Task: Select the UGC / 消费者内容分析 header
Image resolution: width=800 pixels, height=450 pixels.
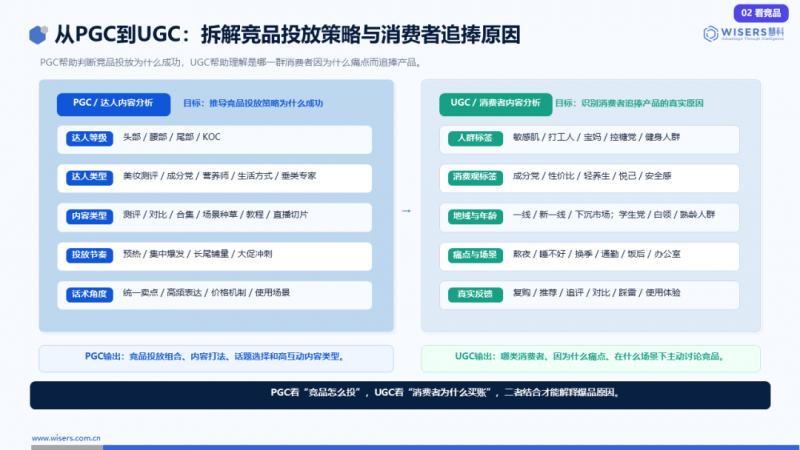Action: 495,104
